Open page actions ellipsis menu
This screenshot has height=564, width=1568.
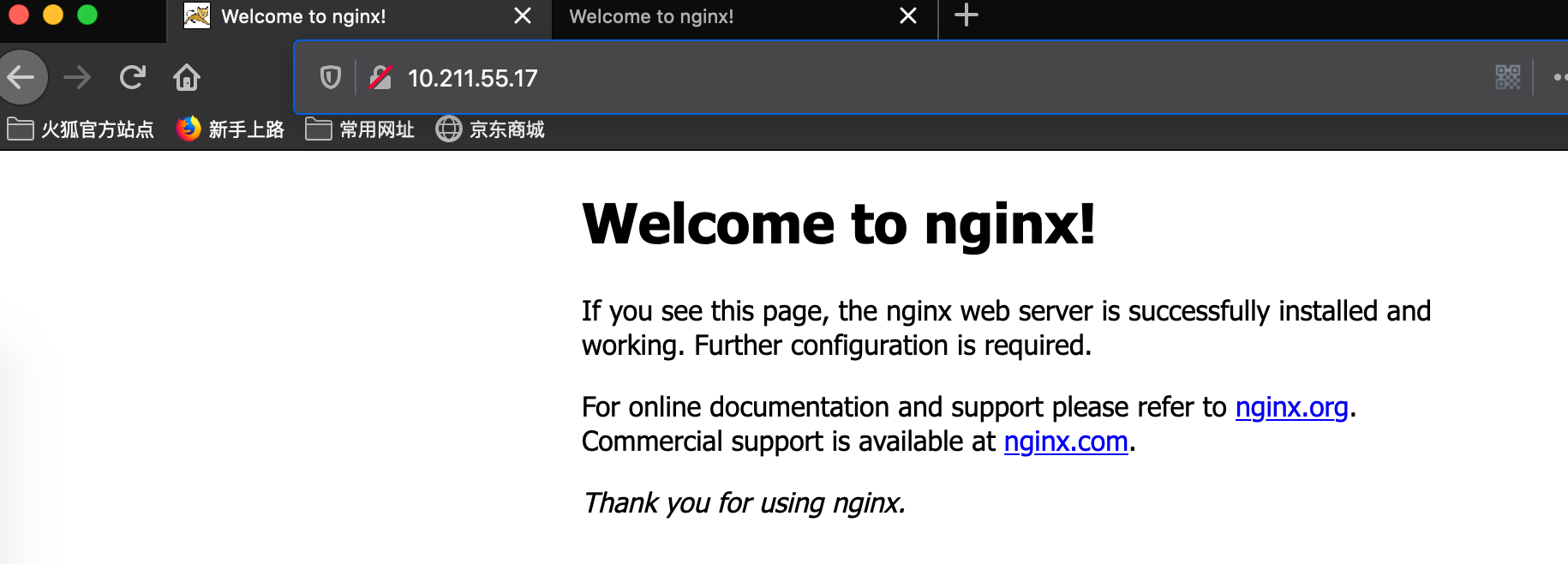(1559, 77)
